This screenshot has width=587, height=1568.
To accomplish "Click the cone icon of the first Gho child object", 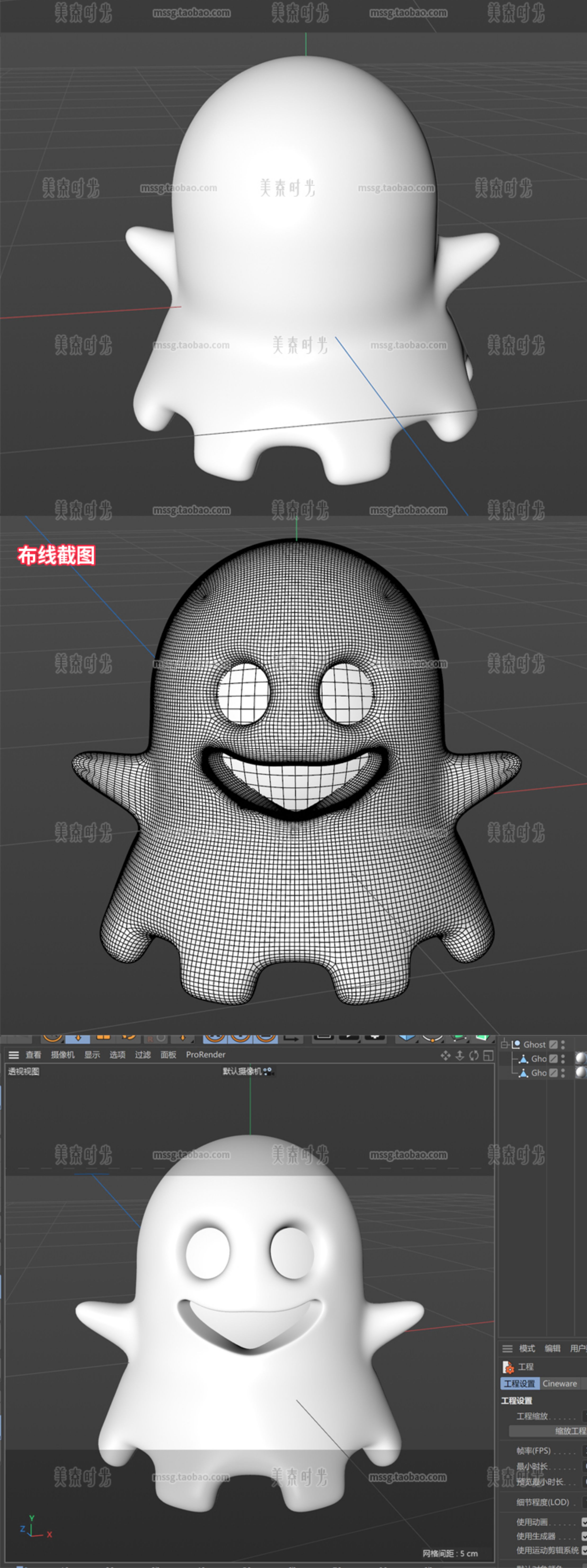I will [x=524, y=1058].
